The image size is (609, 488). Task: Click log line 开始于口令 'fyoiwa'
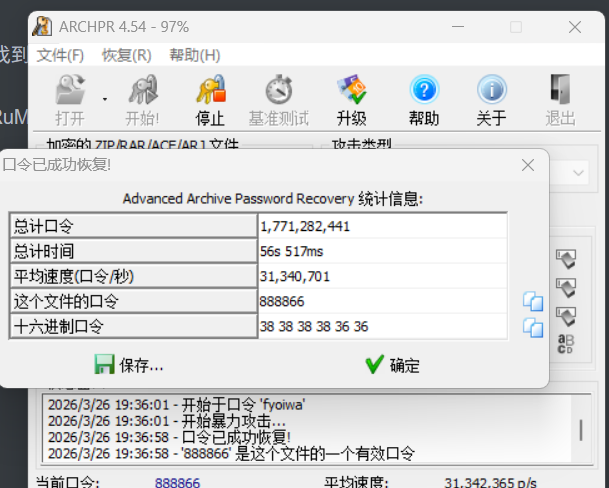pos(177,405)
